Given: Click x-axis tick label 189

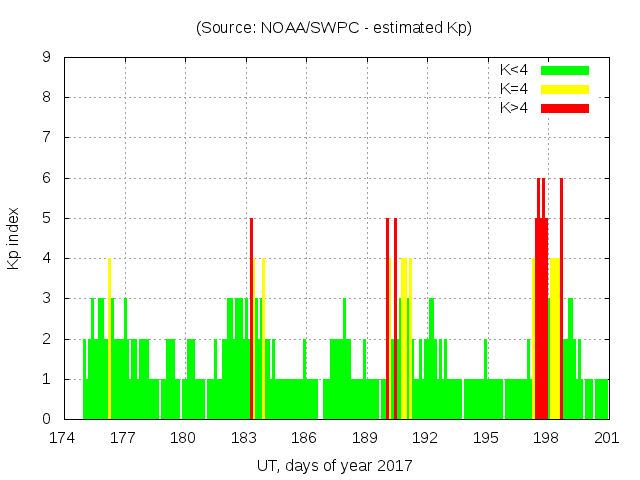Looking at the screenshot, I should [x=365, y=438].
